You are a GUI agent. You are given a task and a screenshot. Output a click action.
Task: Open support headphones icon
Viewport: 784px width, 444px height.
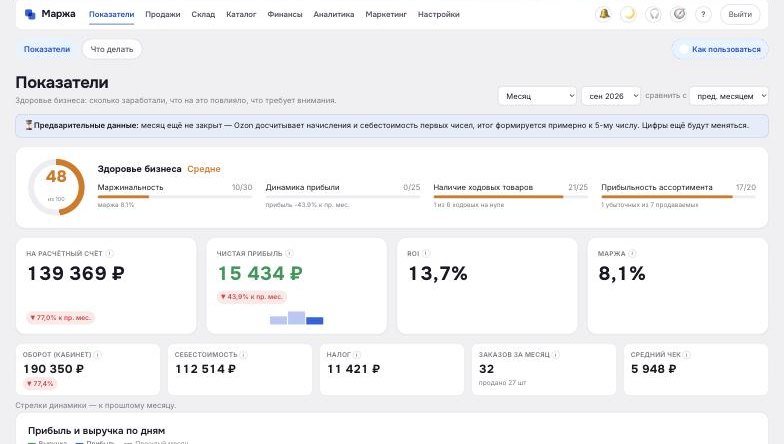[x=654, y=14]
